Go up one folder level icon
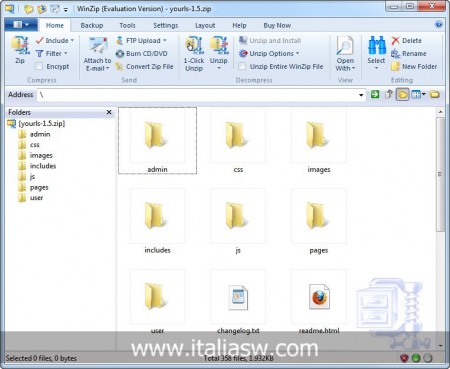 389,95
